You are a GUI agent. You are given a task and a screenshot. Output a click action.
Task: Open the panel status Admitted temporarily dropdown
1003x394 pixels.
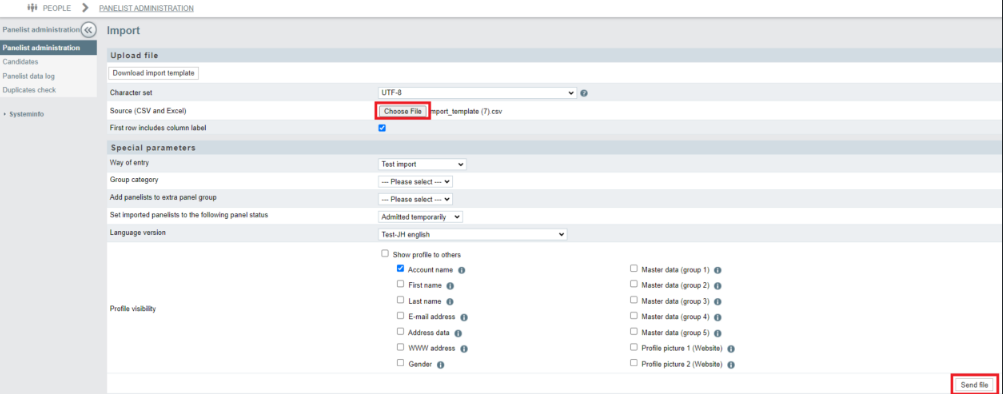420,217
